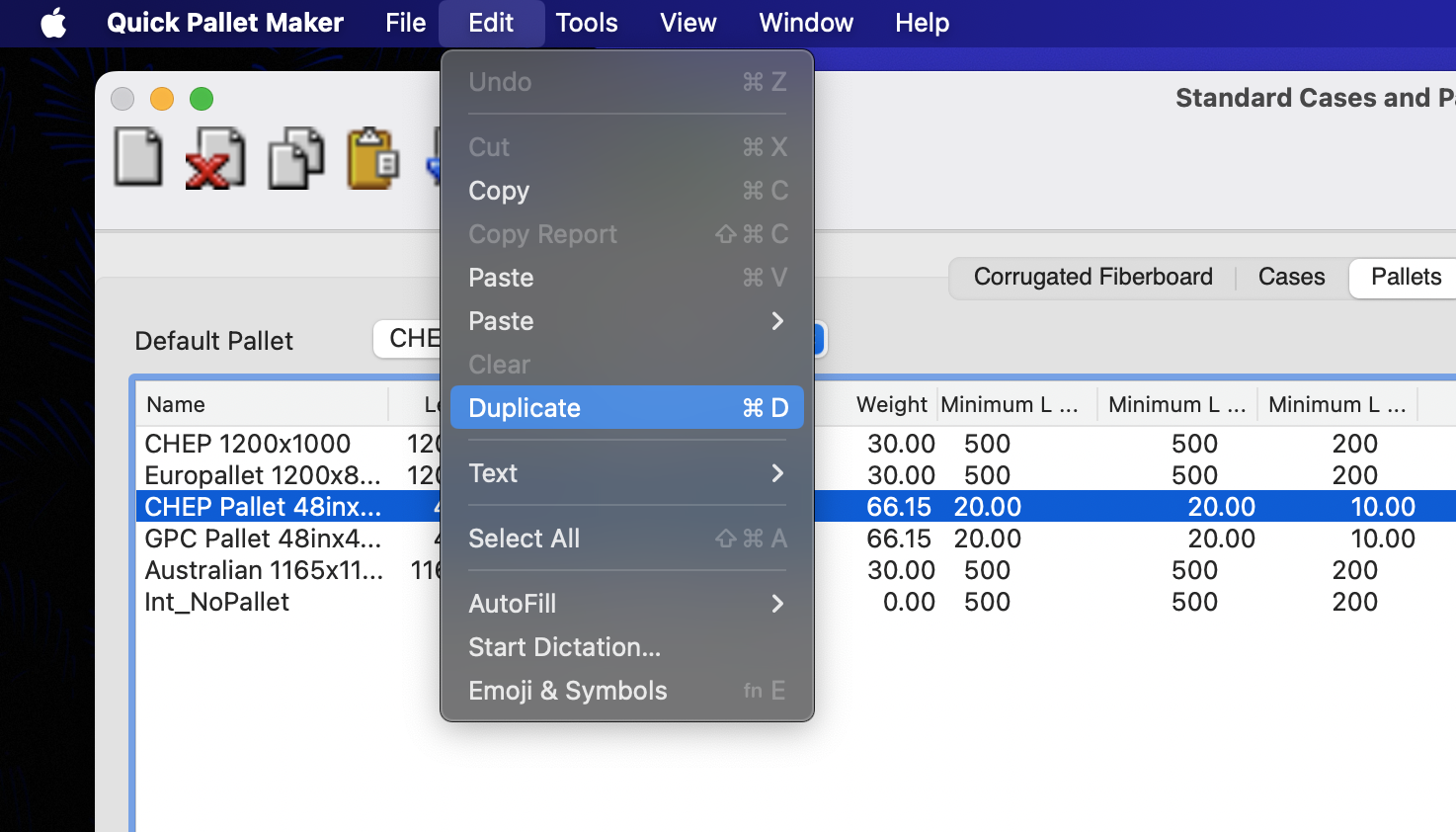The height and width of the screenshot is (832, 1456).
Task: Click the copy documents toolbar icon
Action: pos(296,157)
